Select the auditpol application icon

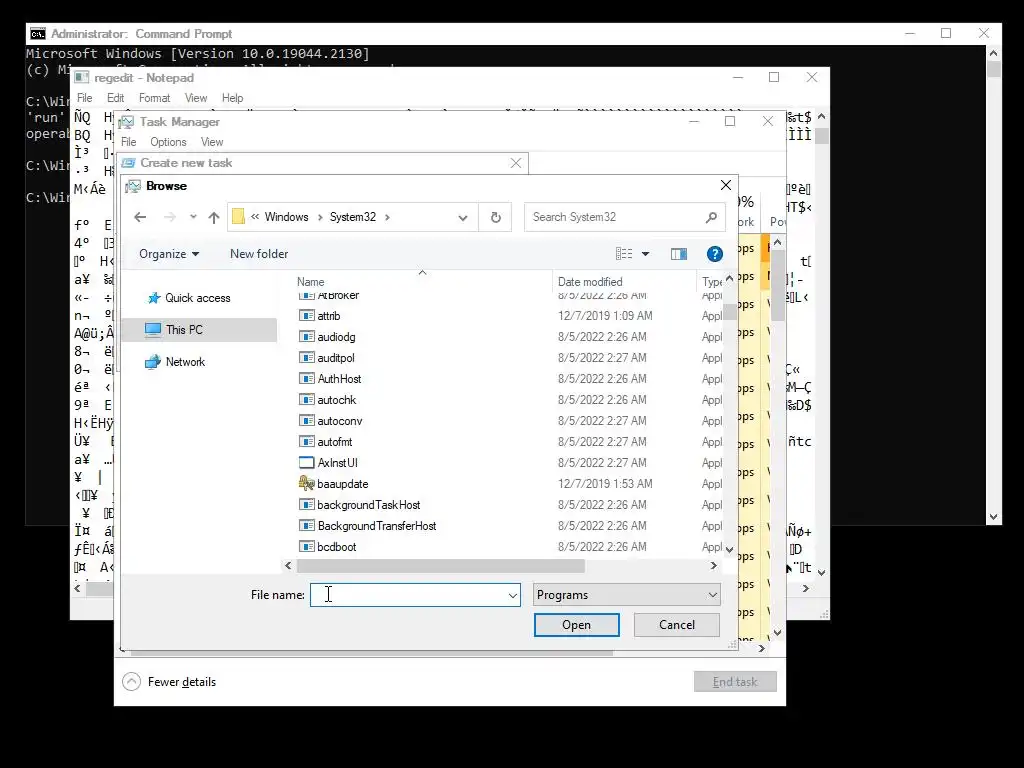click(306, 358)
